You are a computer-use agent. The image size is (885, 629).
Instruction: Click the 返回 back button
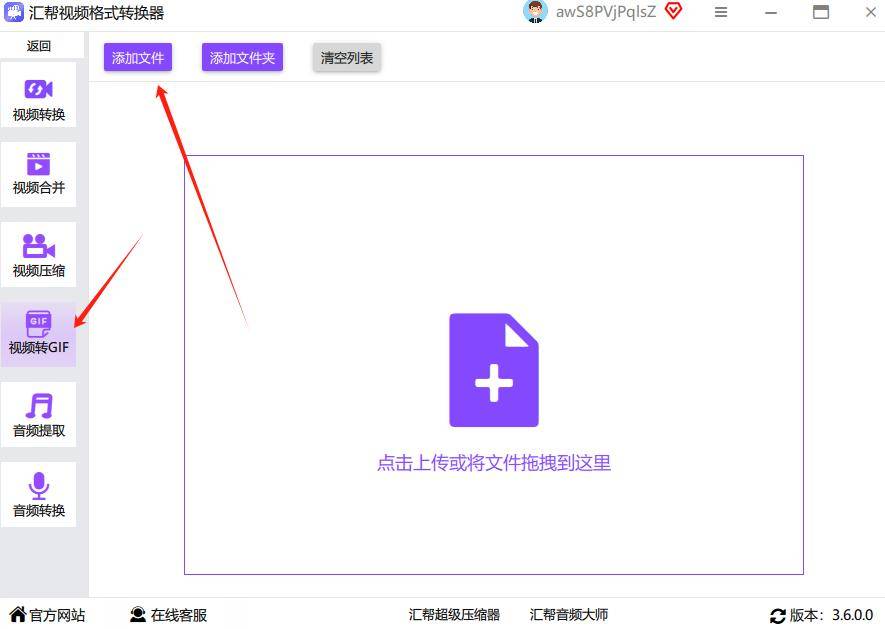39,46
